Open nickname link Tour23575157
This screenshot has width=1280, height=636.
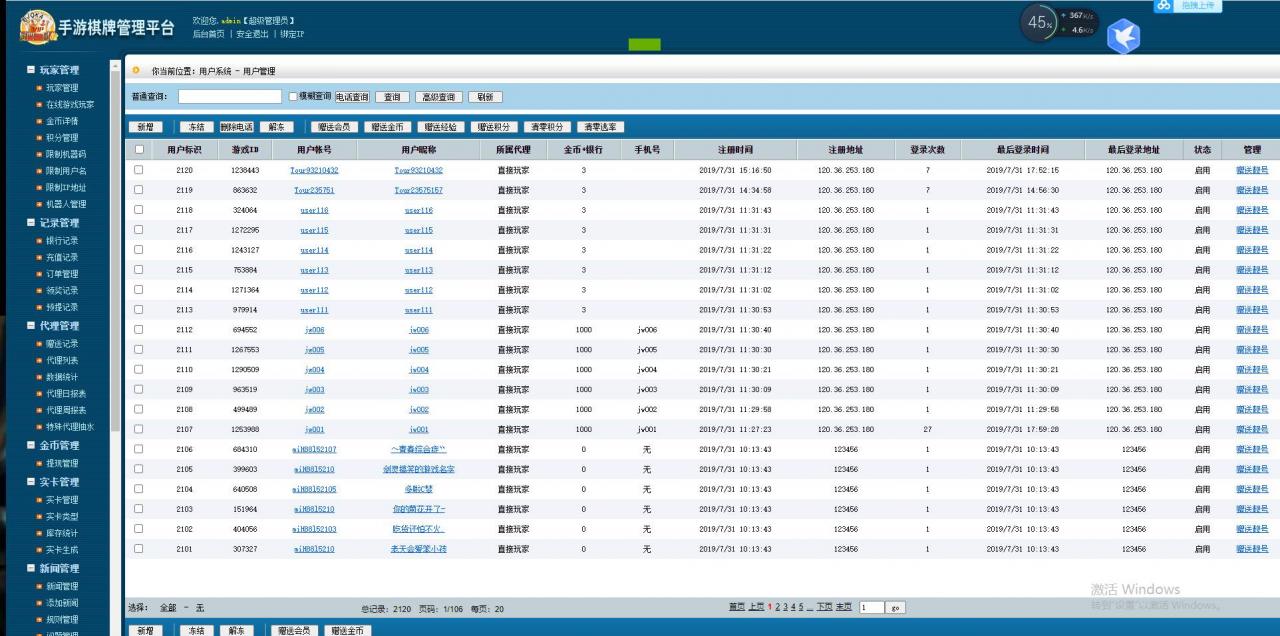tap(418, 190)
